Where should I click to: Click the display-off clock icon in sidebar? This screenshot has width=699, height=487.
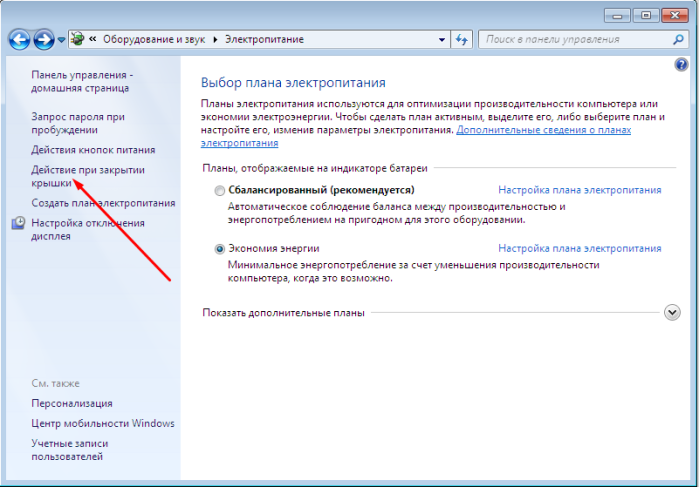click(18, 223)
